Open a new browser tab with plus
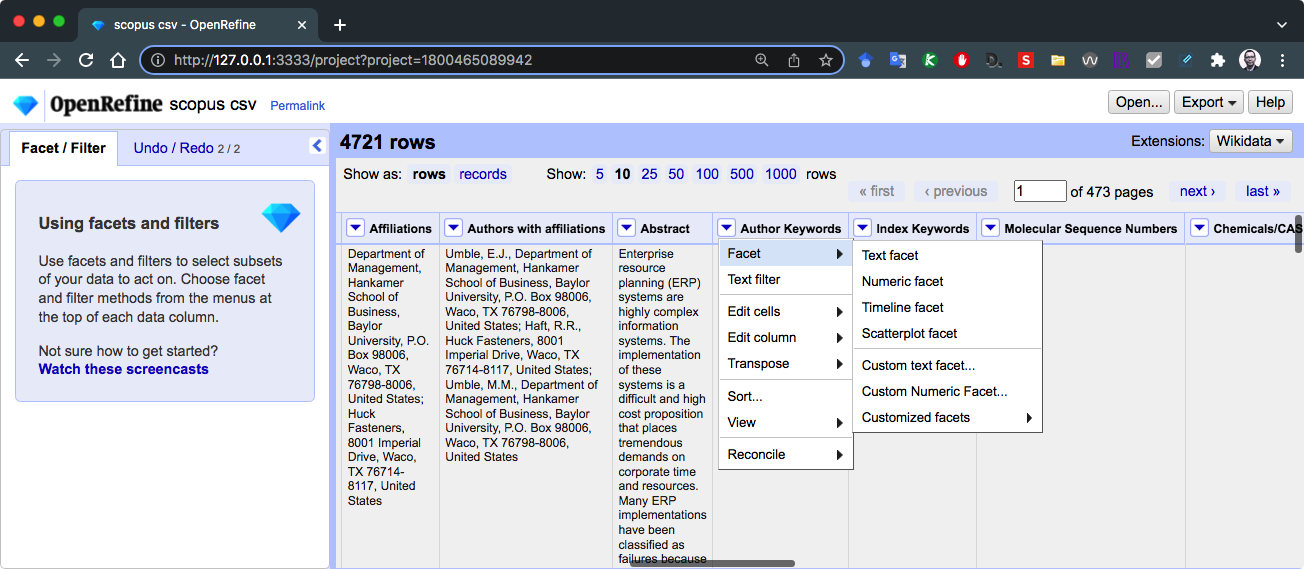The image size is (1304, 569). click(340, 24)
